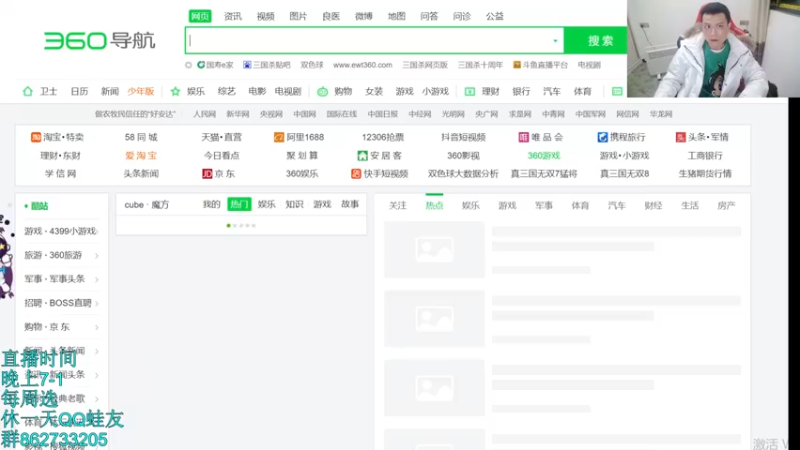Open the 少年版 link
The width and height of the screenshot is (800, 450).
click(x=141, y=91)
